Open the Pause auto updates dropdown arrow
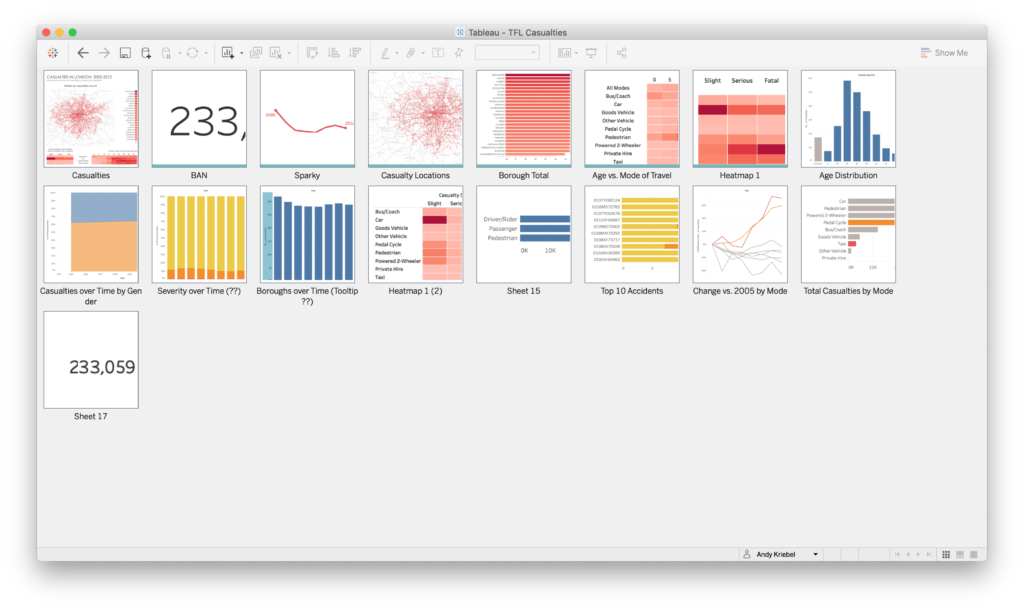Screen dimensions: 1024x610 (x=179, y=54)
